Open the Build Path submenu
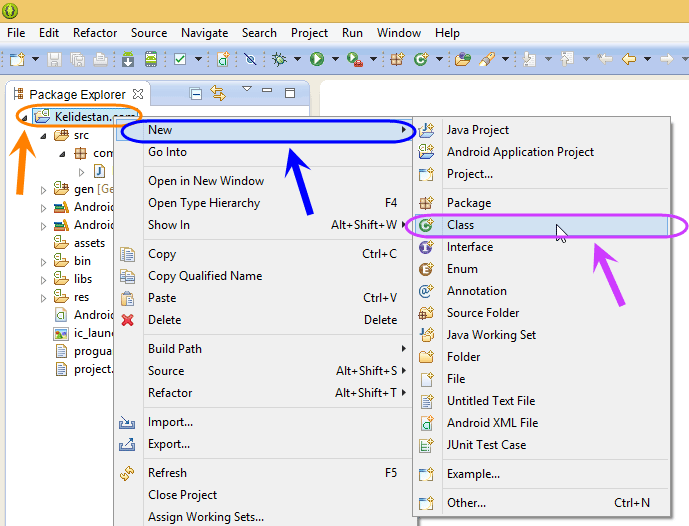The height and width of the screenshot is (526, 689). click(263, 349)
